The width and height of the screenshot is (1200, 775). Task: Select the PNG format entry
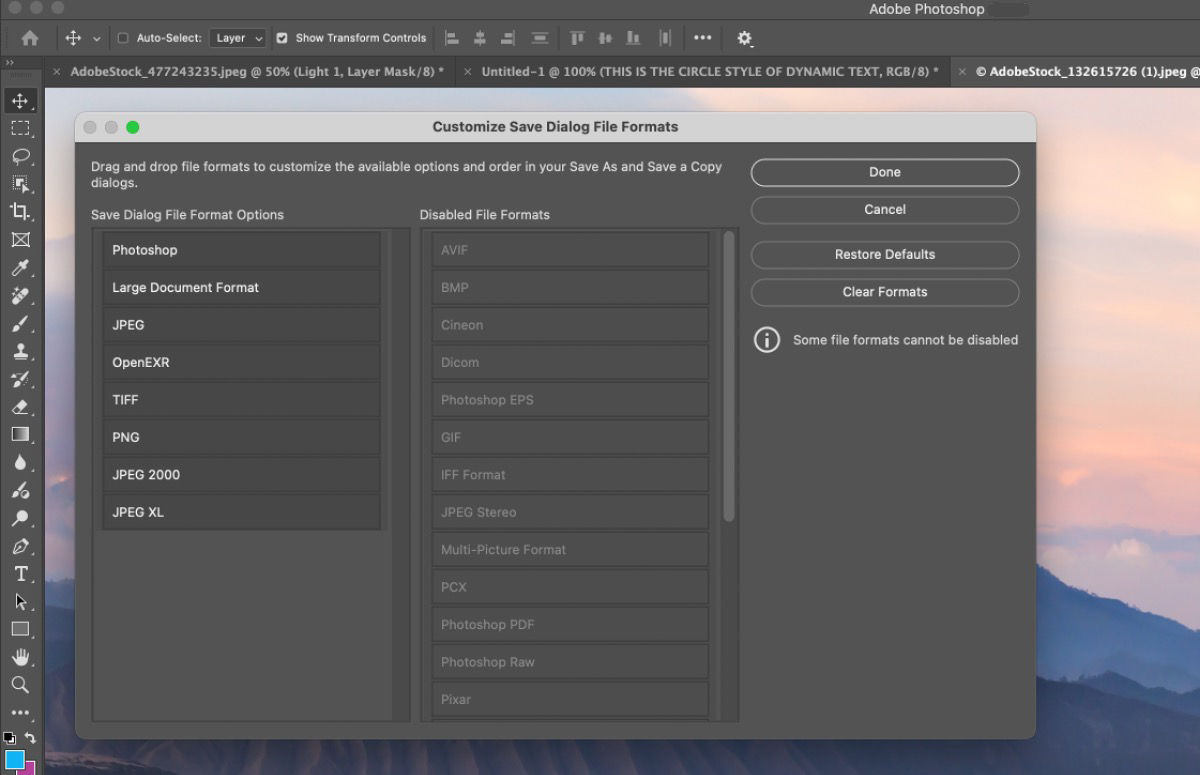click(x=241, y=437)
